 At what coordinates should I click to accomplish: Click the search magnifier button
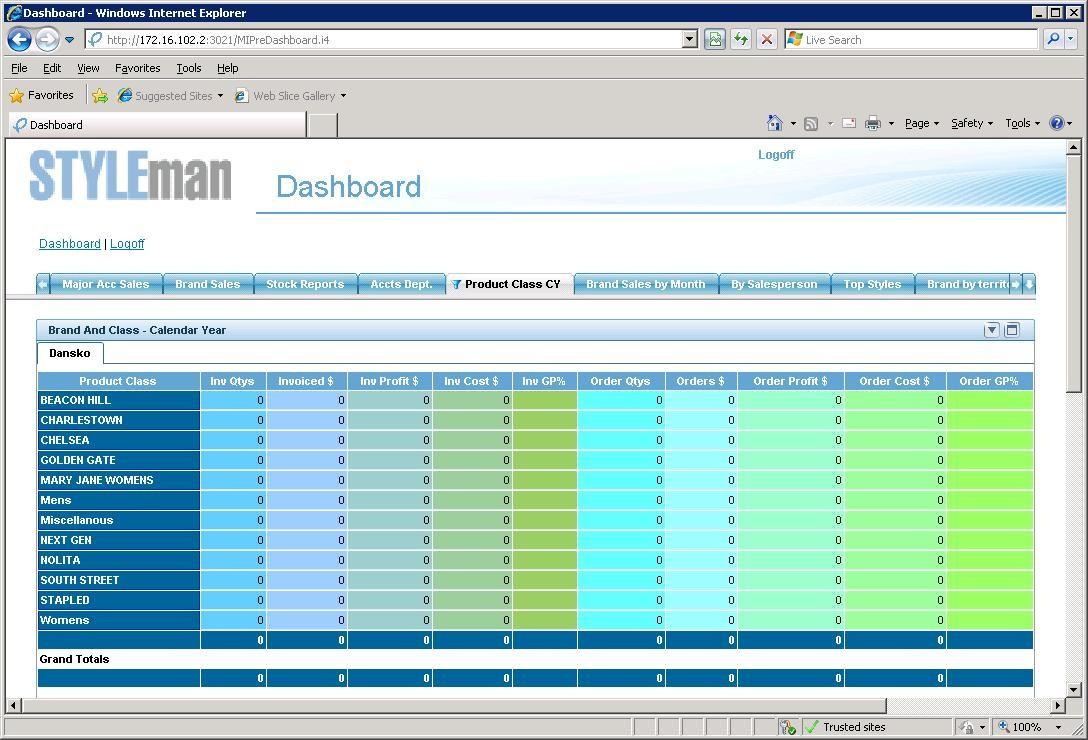[1053, 40]
